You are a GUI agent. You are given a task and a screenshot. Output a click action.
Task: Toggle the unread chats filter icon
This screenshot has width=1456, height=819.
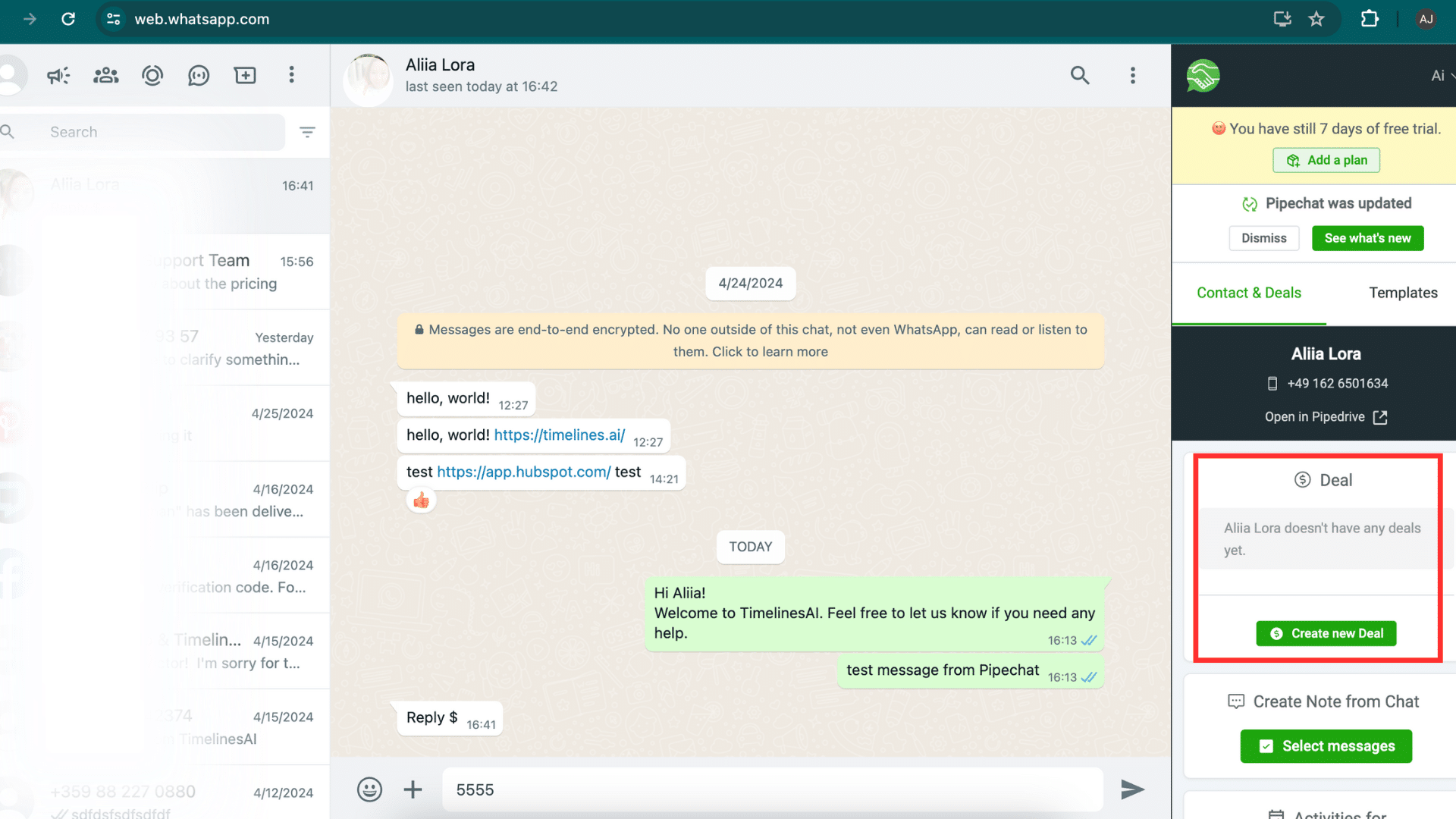[x=307, y=132]
